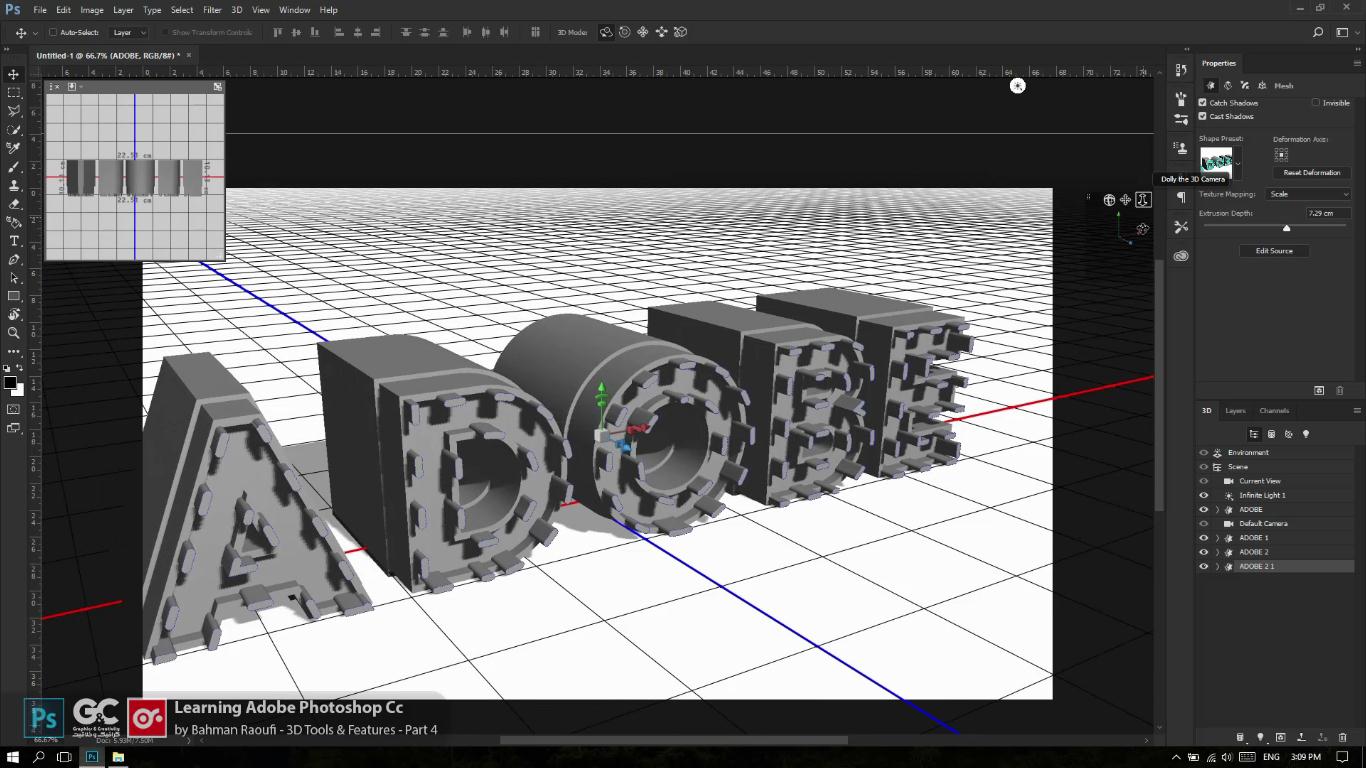
Task: Add new light to scene icon
Action: 1260,738
